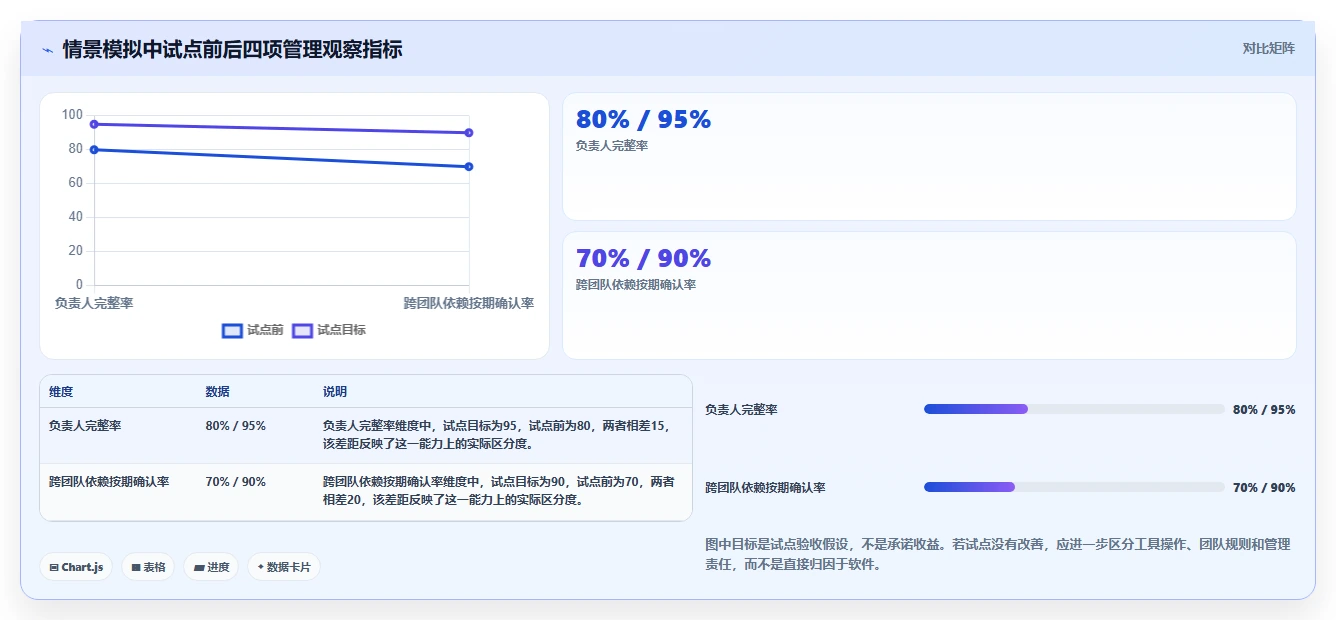Click the sparkle icon in the 数据卡片 tag

pos(261,567)
